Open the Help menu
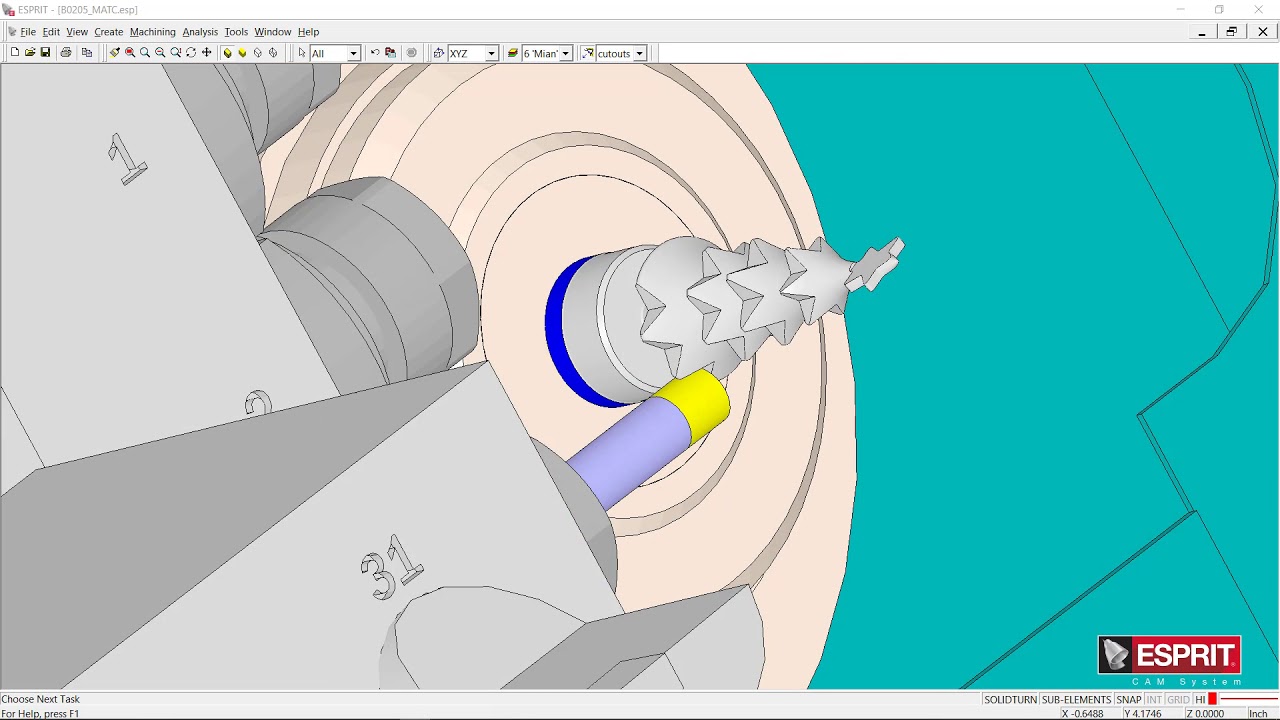The width and height of the screenshot is (1280, 720). [x=308, y=32]
